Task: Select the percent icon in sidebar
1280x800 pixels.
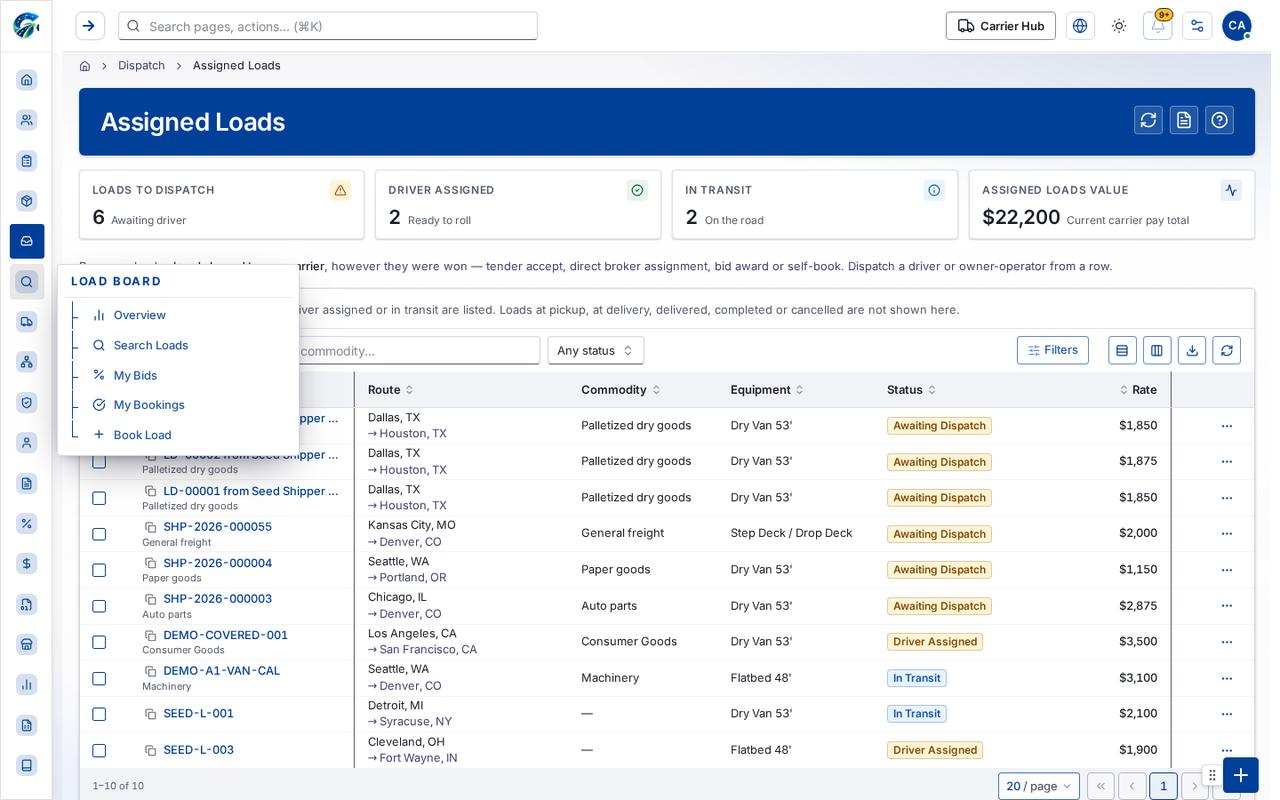Action: click(27, 523)
